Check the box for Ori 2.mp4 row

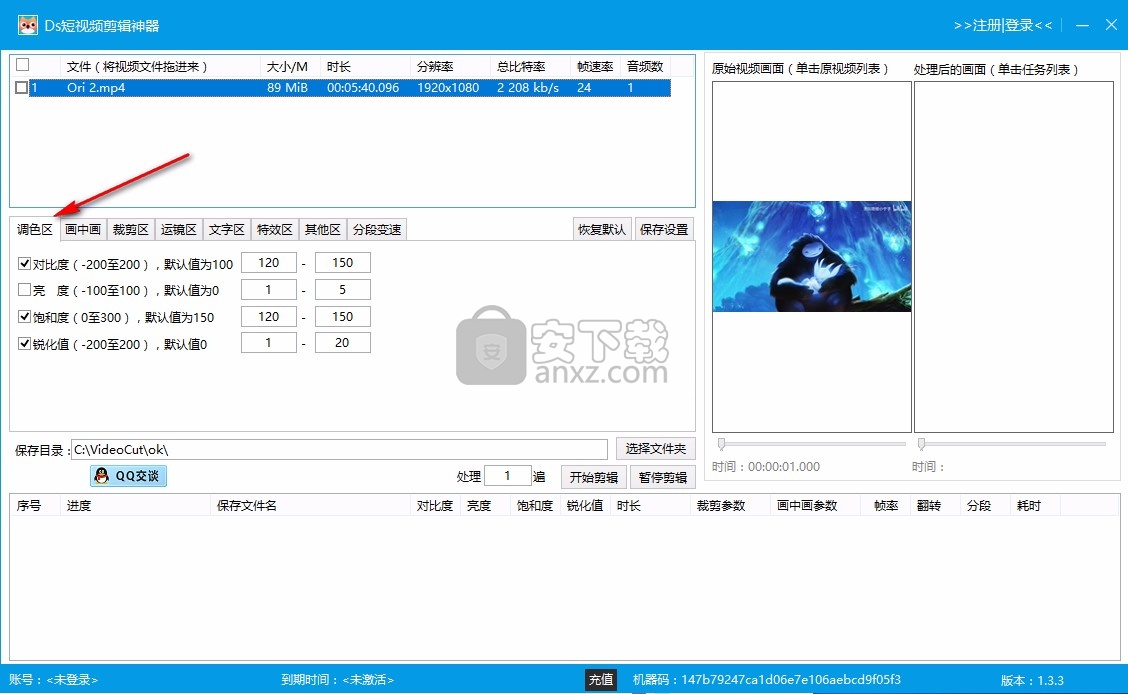point(22,88)
